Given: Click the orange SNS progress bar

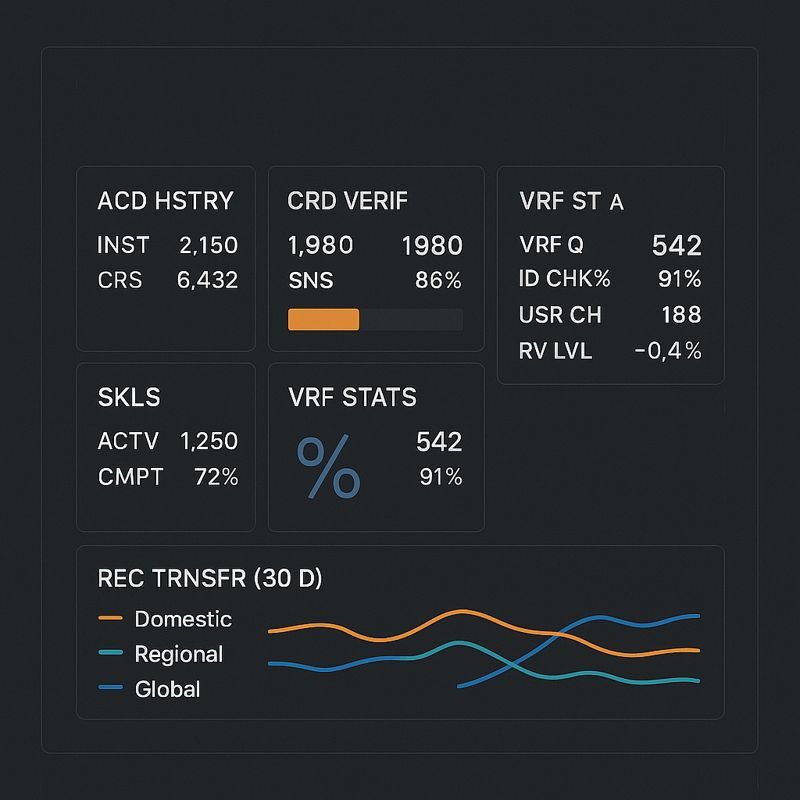Looking at the screenshot, I should [323, 319].
